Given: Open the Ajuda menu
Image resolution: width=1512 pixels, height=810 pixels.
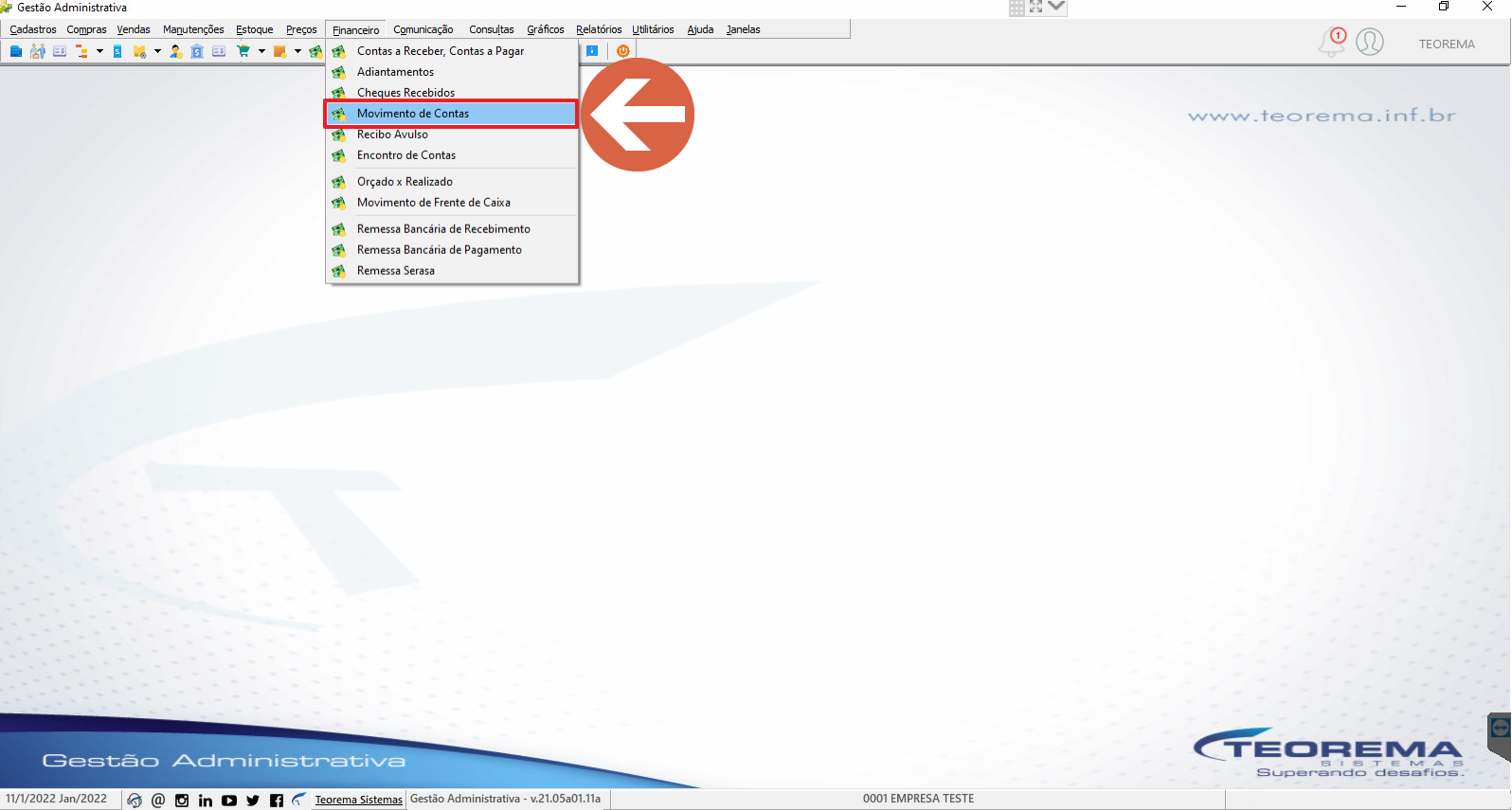Looking at the screenshot, I should 700,29.
